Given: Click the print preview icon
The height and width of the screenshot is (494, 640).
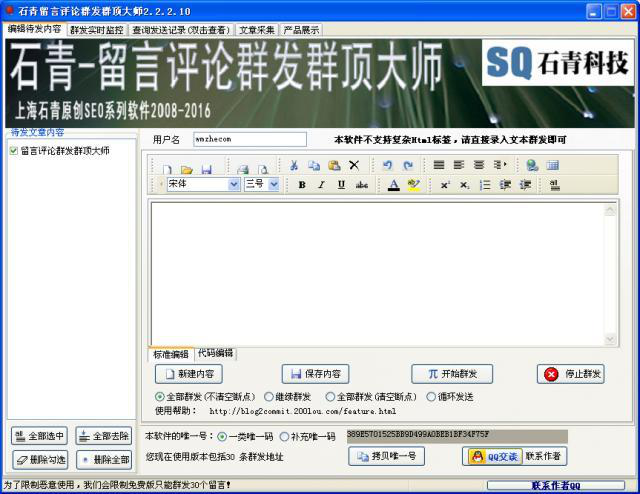Looking at the screenshot, I should click(263, 169).
